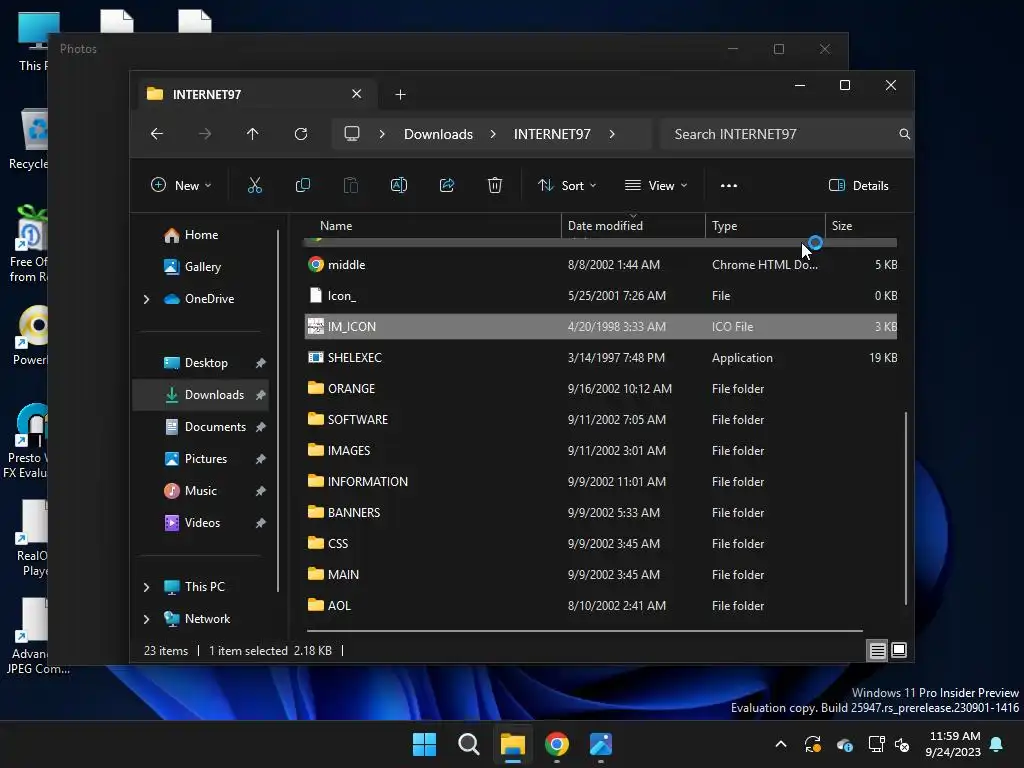This screenshot has width=1024, height=768.
Task: Select the SOFTWARE folder
Action: [x=601, y=419]
